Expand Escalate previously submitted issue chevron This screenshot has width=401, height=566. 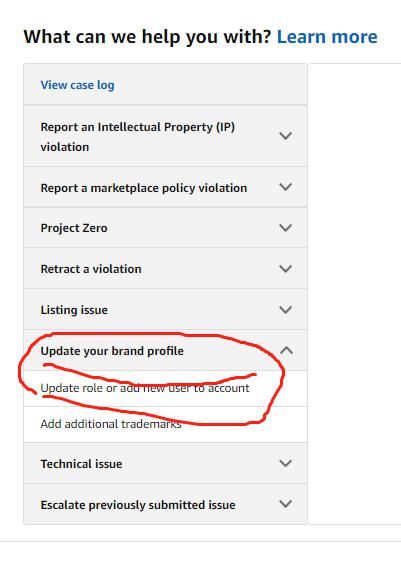pos(286,504)
